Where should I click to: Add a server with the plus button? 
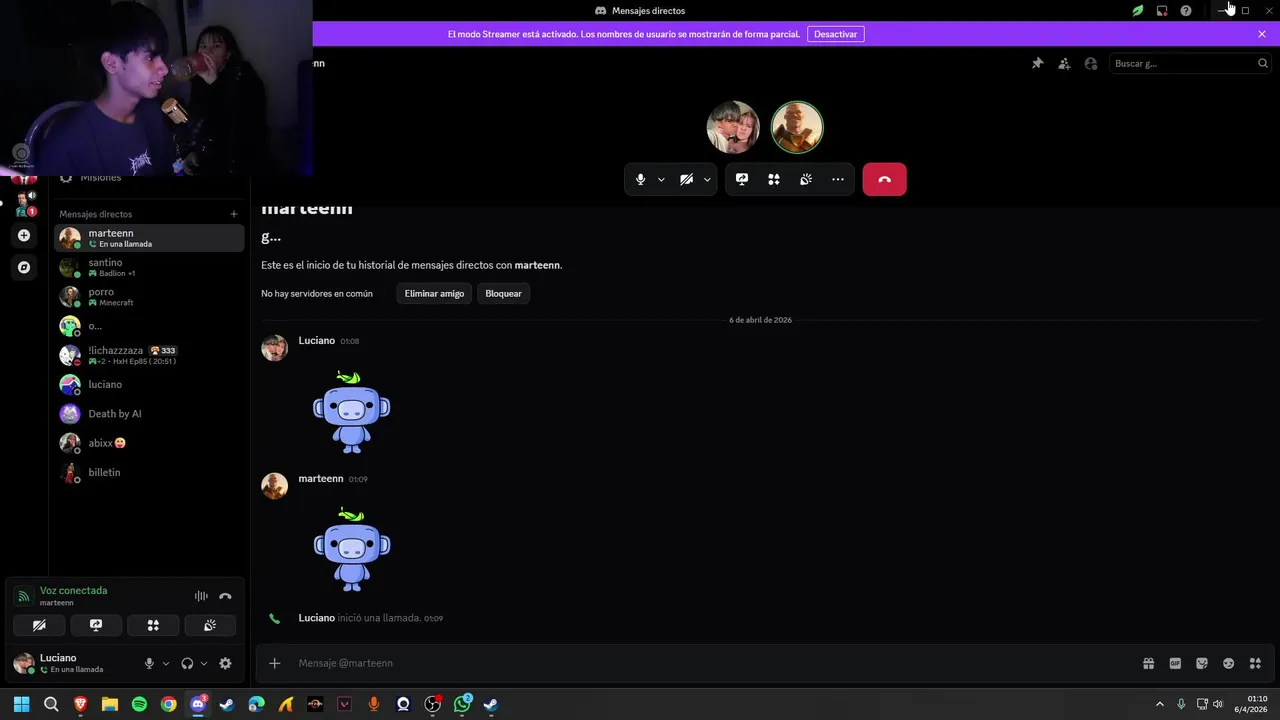tap(24, 235)
